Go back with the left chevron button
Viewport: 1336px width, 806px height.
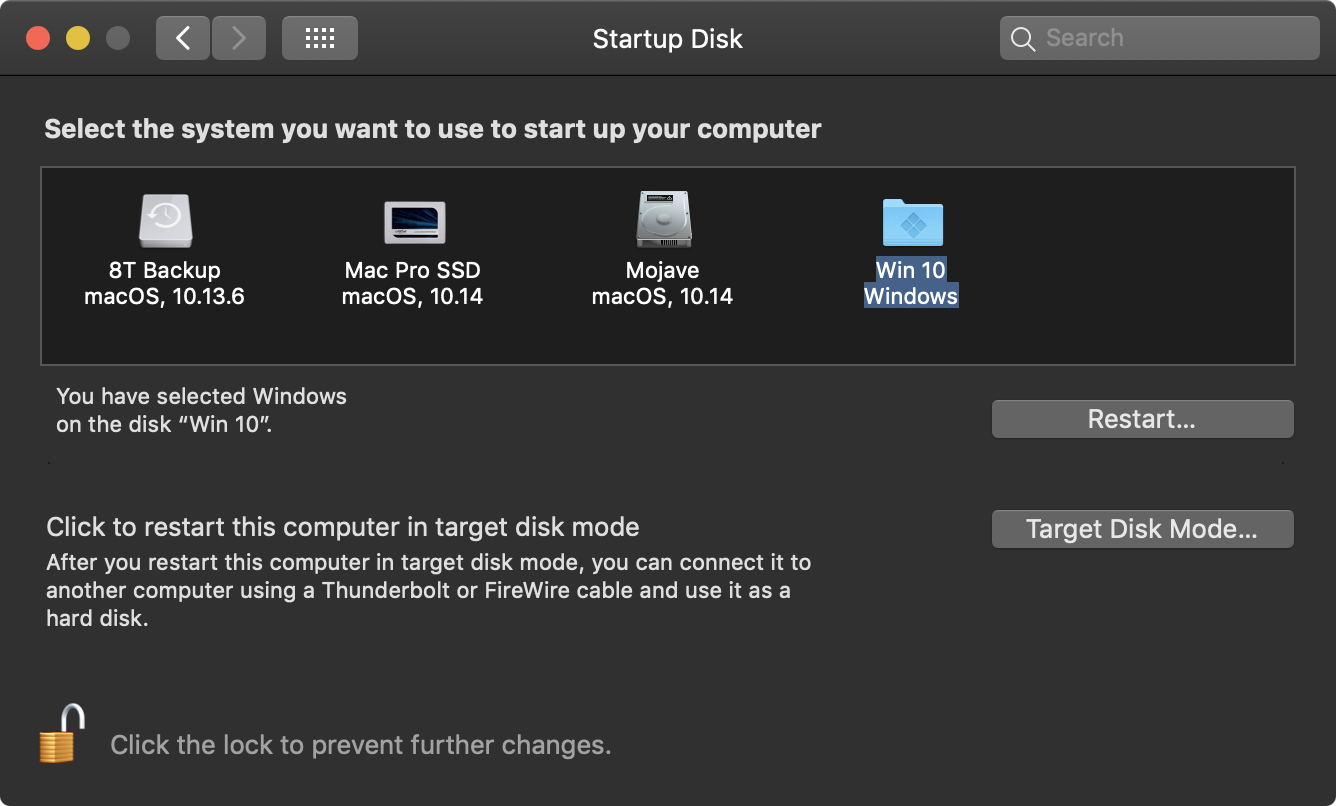(x=183, y=39)
